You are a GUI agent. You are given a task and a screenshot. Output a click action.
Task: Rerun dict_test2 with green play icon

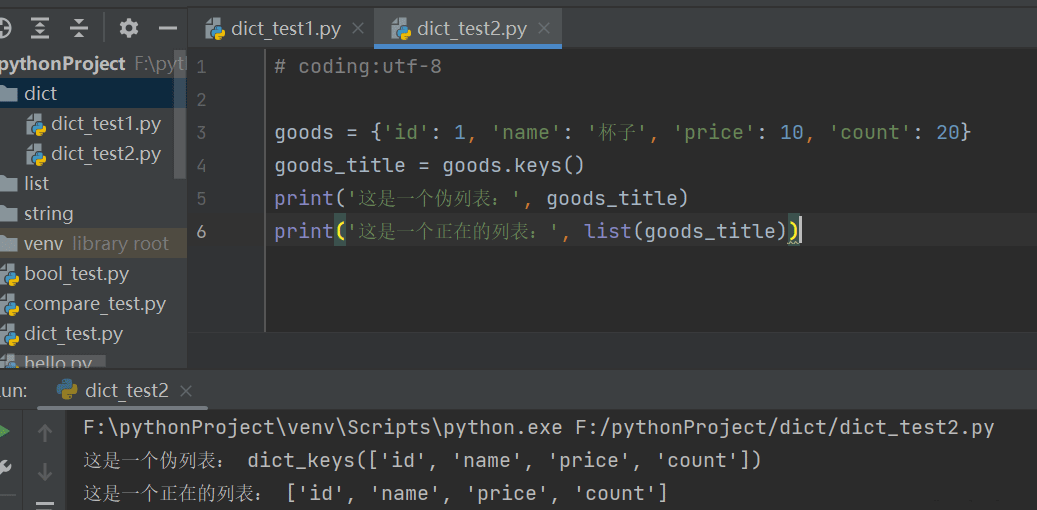4,433
